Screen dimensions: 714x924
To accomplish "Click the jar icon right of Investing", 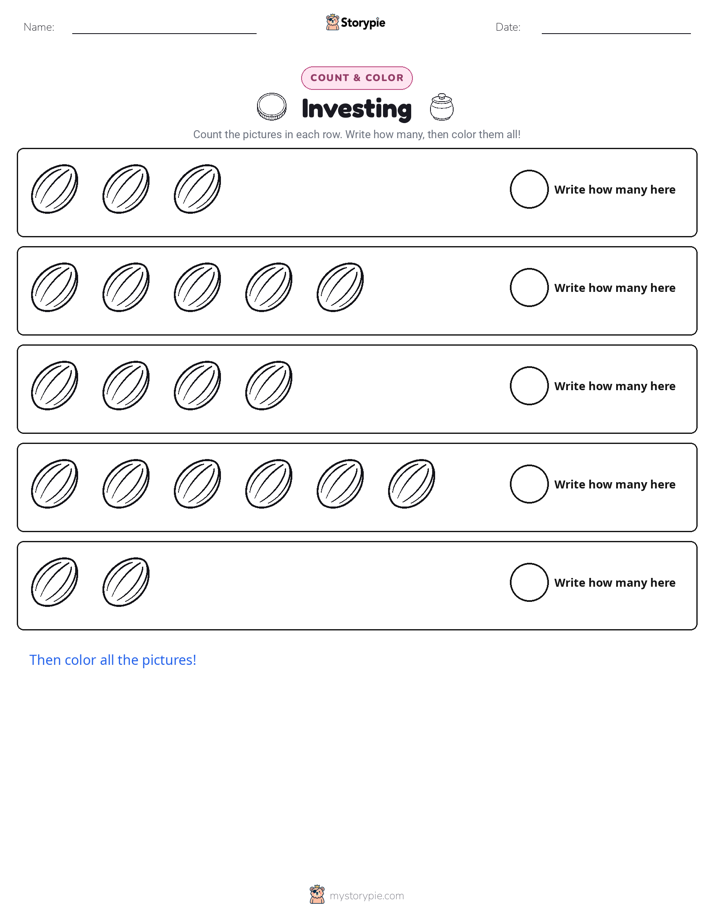I will pos(442,107).
